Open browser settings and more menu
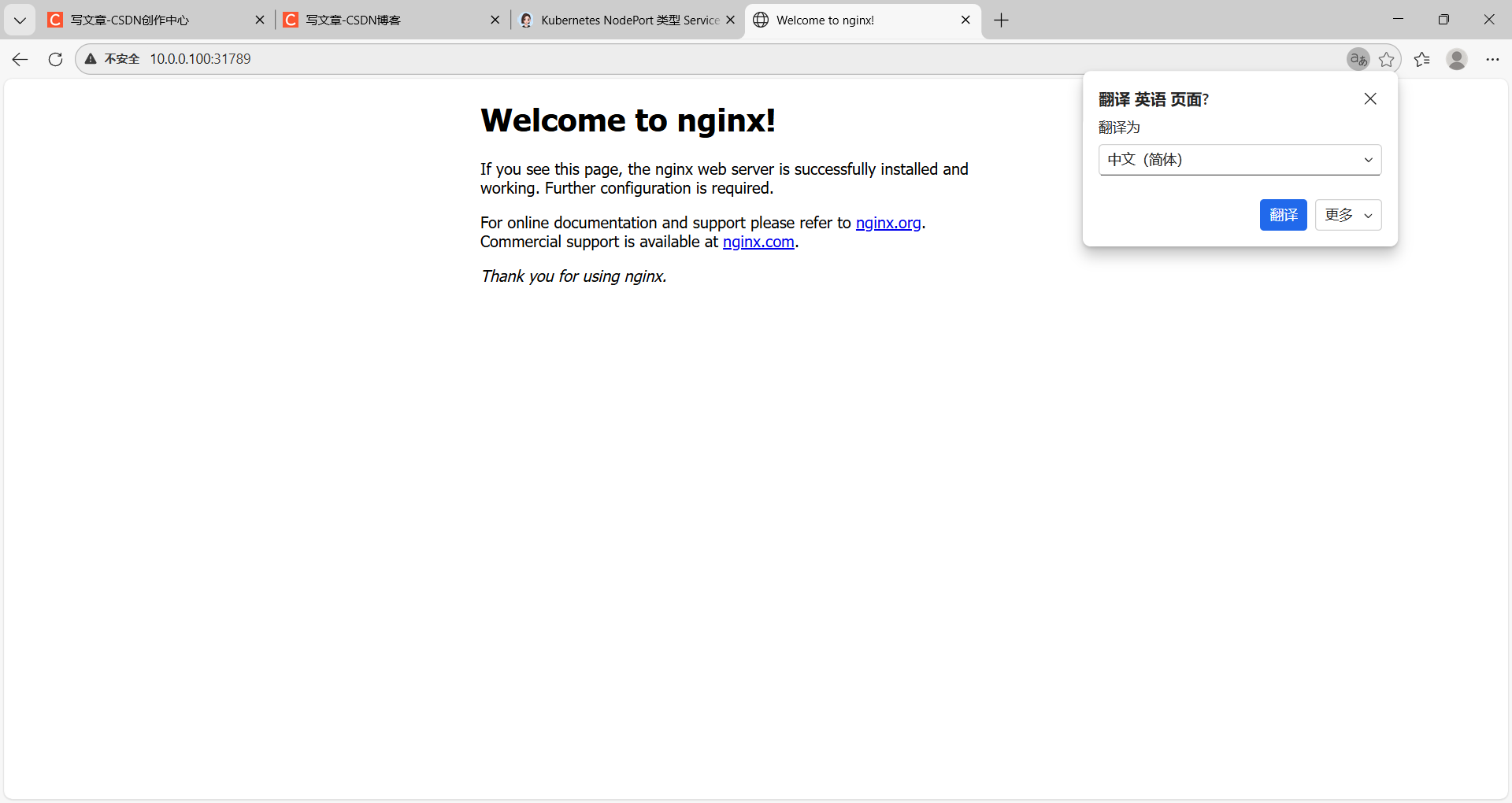The height and width of the screenshot is (803, 1512). tap(1492, 59)
